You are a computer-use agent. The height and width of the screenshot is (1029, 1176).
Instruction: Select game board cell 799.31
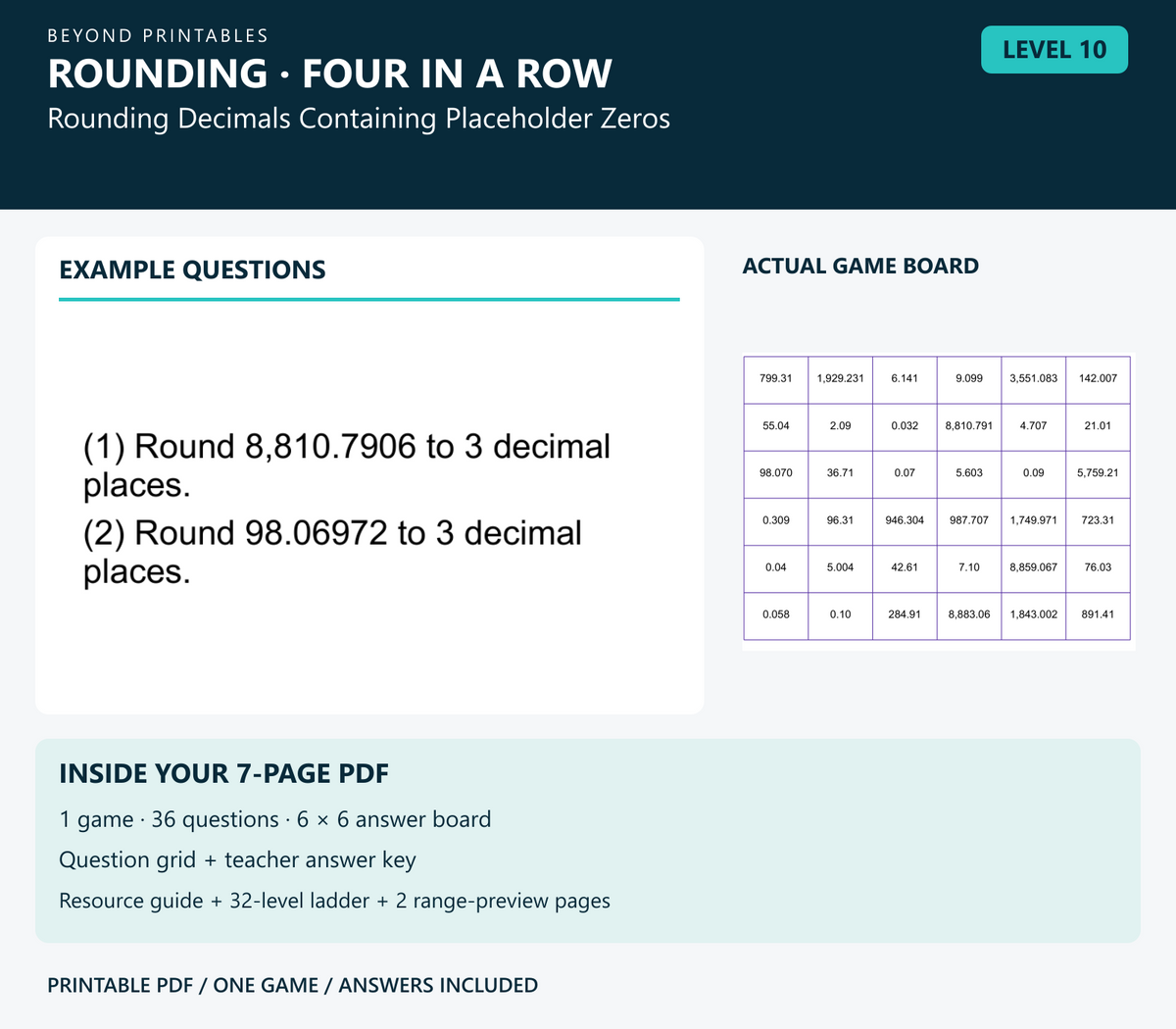tap(776, 378)
